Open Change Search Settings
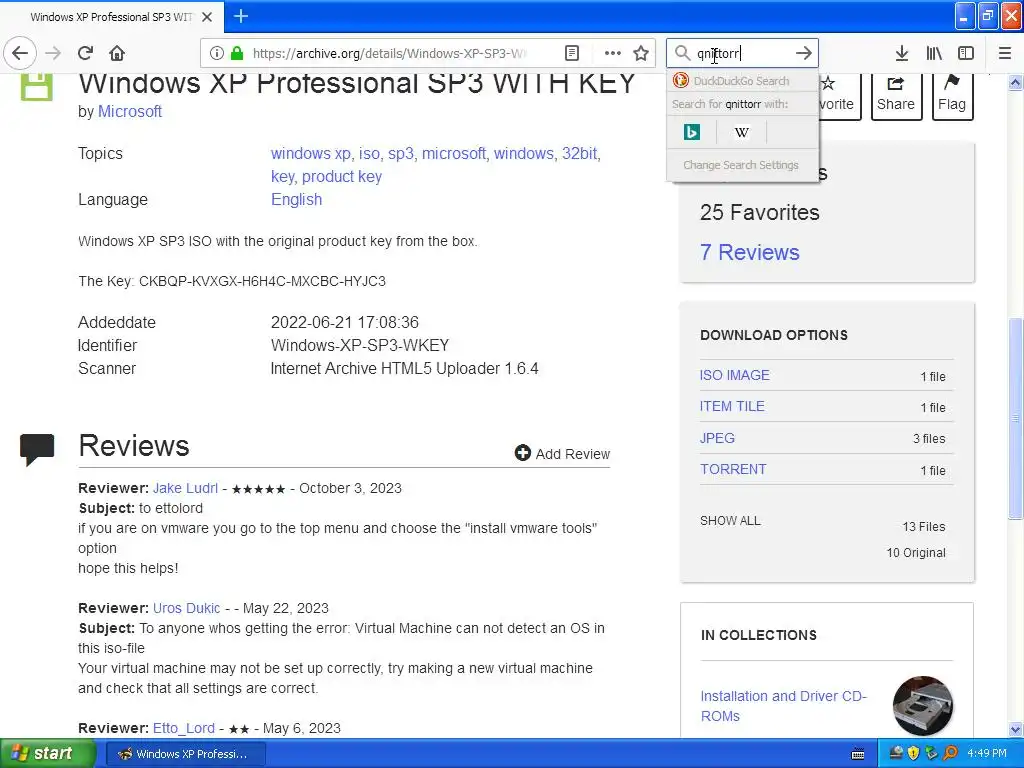 coord(741,165)
